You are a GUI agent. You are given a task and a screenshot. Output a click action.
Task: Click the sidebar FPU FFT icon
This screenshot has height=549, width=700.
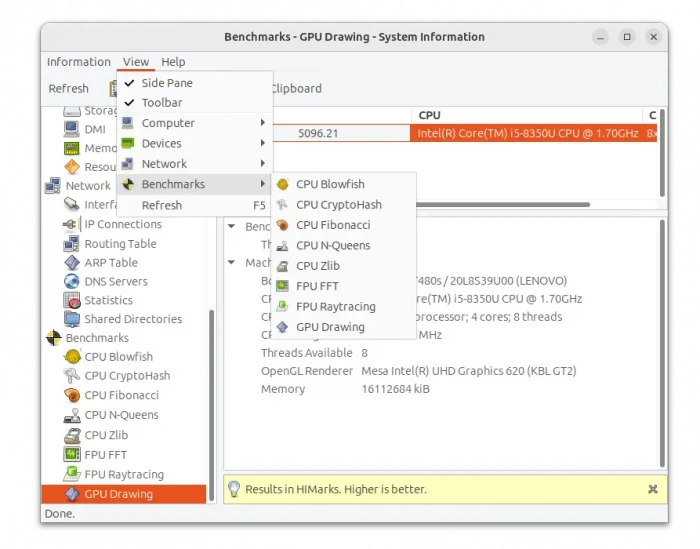click(x=72, y=454)
